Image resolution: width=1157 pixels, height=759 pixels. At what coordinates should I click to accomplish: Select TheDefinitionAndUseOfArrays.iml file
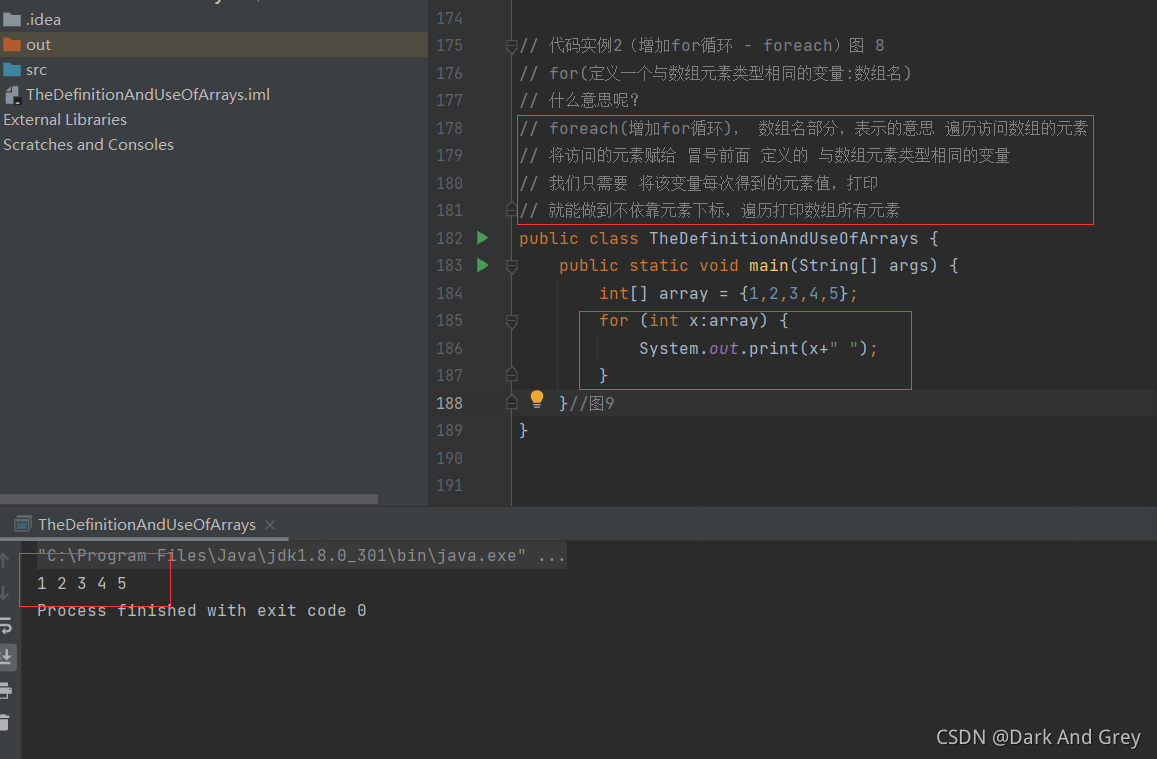click(x=148, y=94)
